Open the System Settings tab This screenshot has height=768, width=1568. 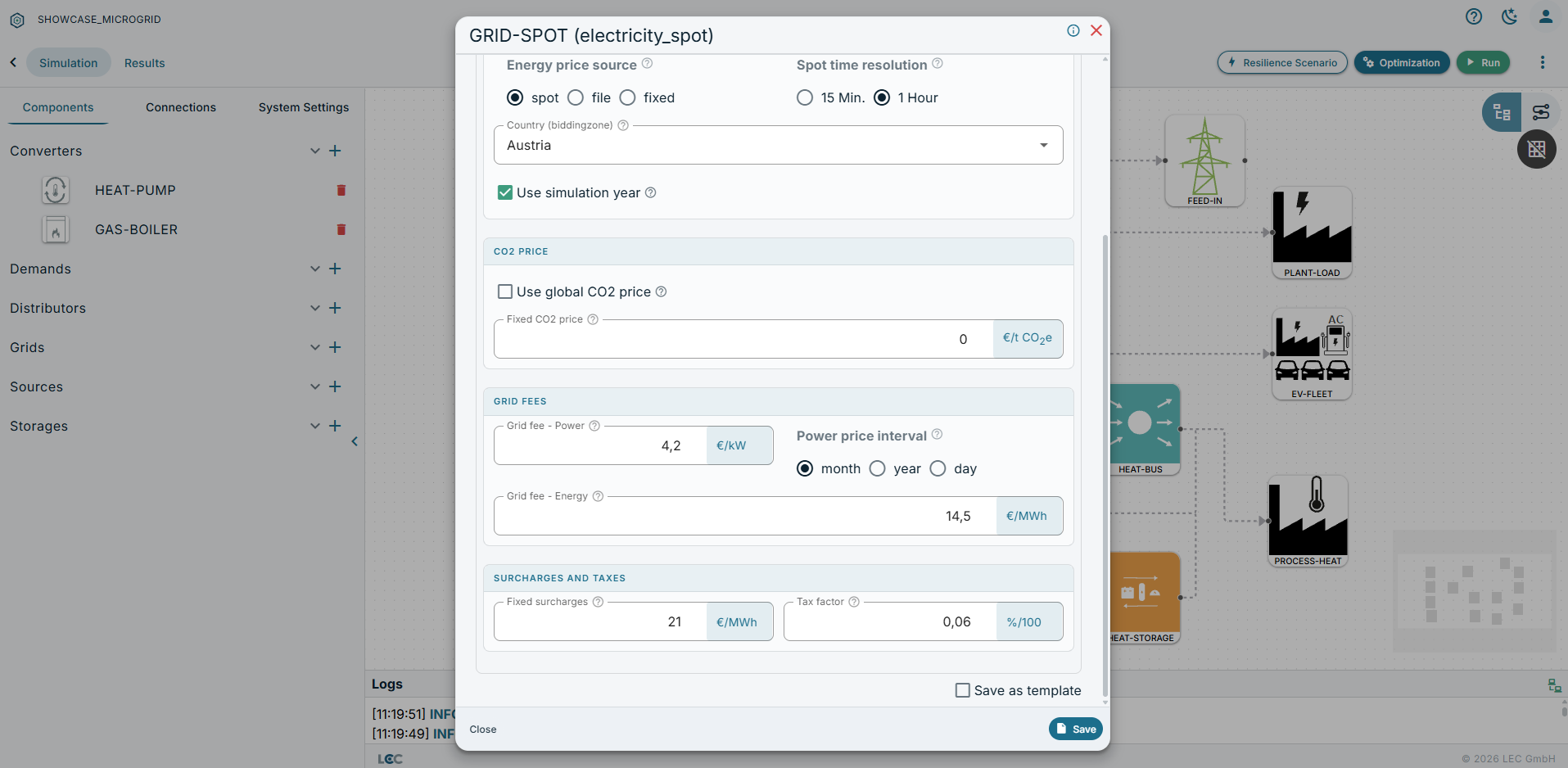(x=304, y=107)
